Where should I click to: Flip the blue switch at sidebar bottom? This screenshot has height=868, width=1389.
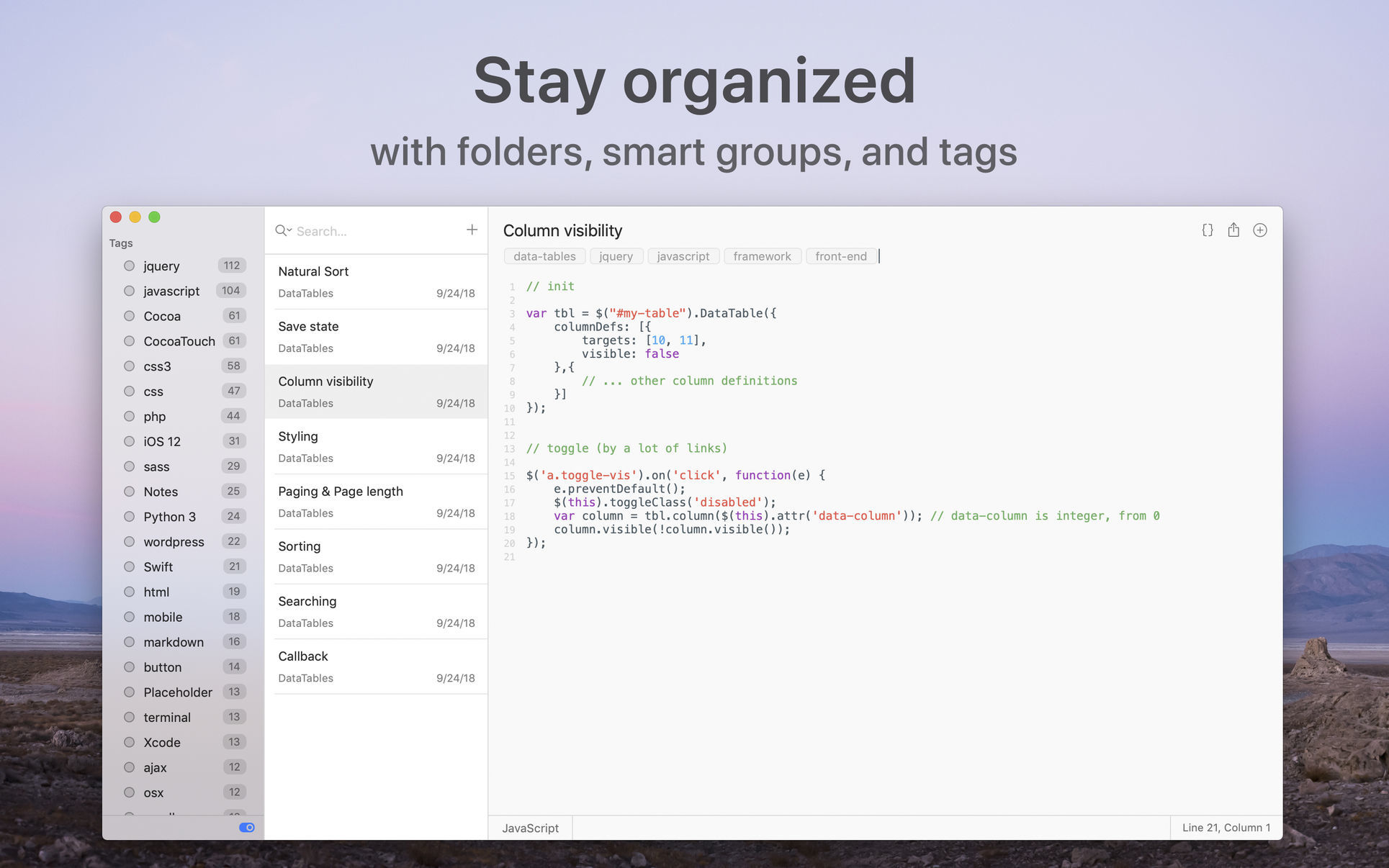(247, 827)
